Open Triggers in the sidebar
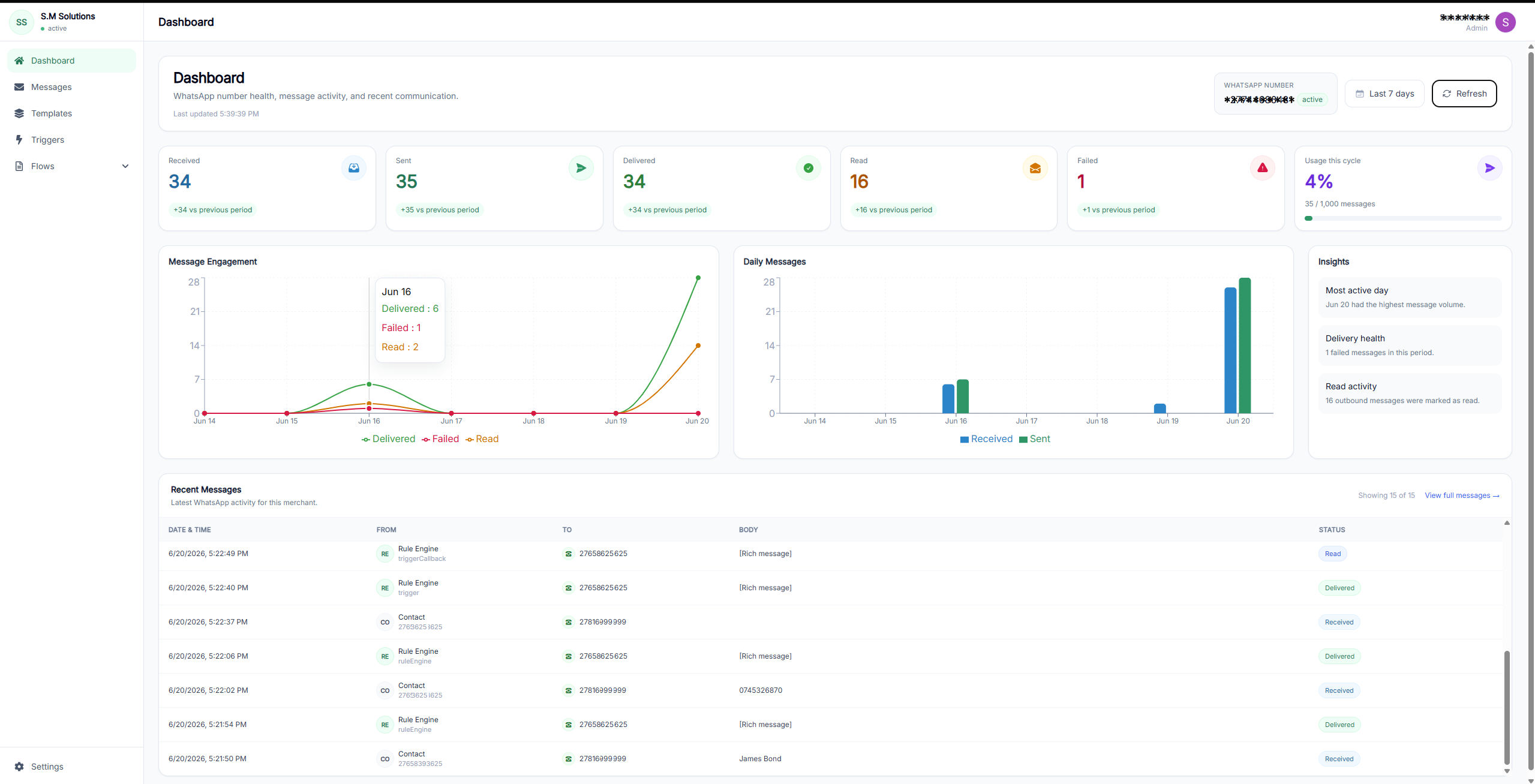The width and height of the screenshot is (1535, 784). click(71, 140)
